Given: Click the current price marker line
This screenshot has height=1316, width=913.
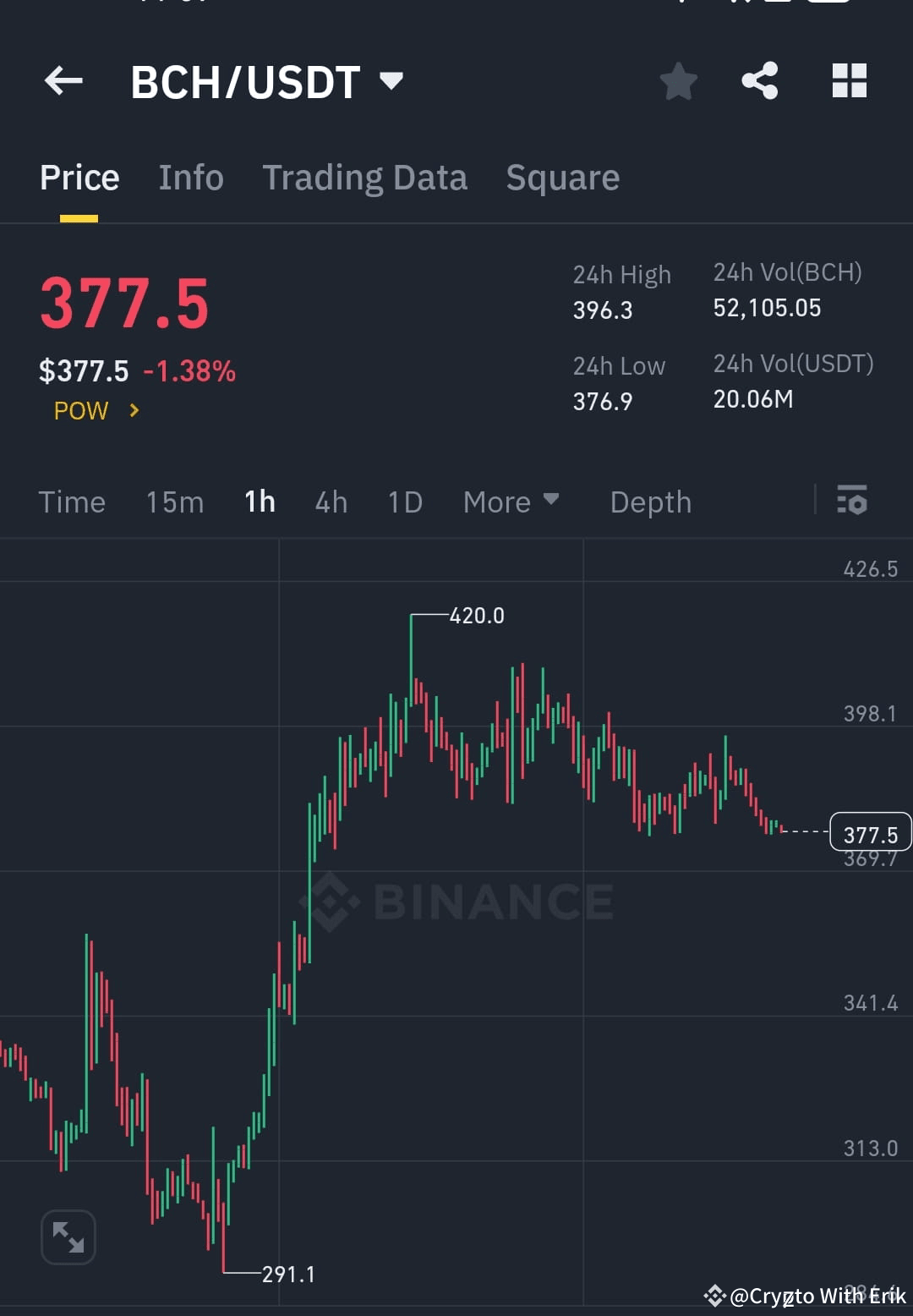Looking at the screenshot, I should 803,833.
